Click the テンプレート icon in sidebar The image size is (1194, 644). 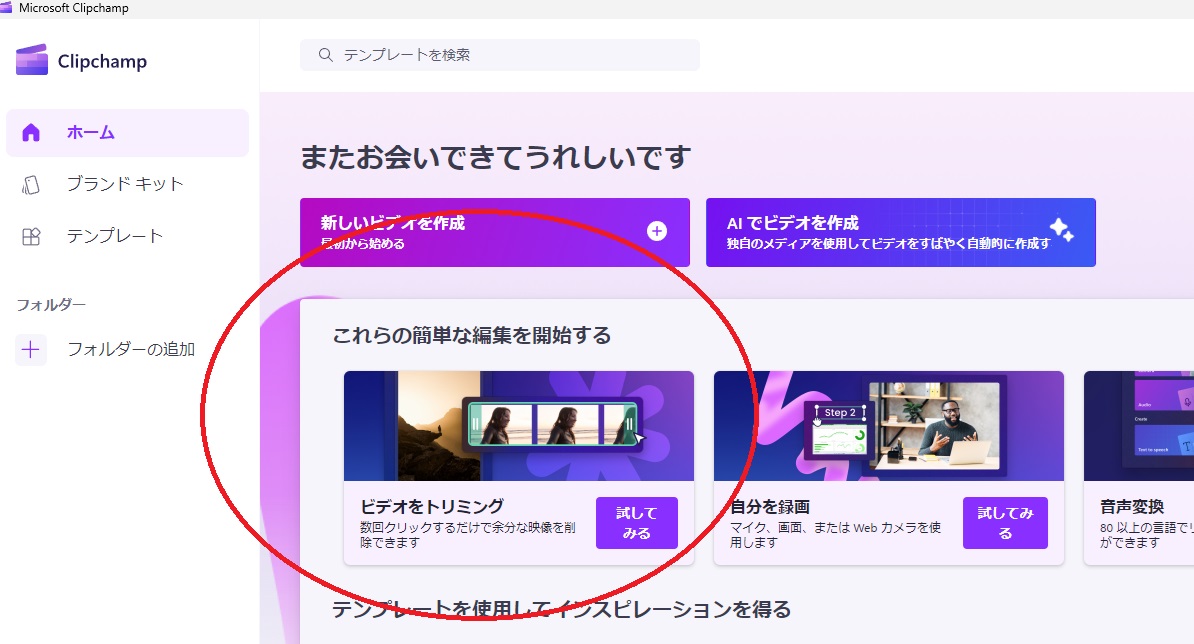(x=31, y=237)
